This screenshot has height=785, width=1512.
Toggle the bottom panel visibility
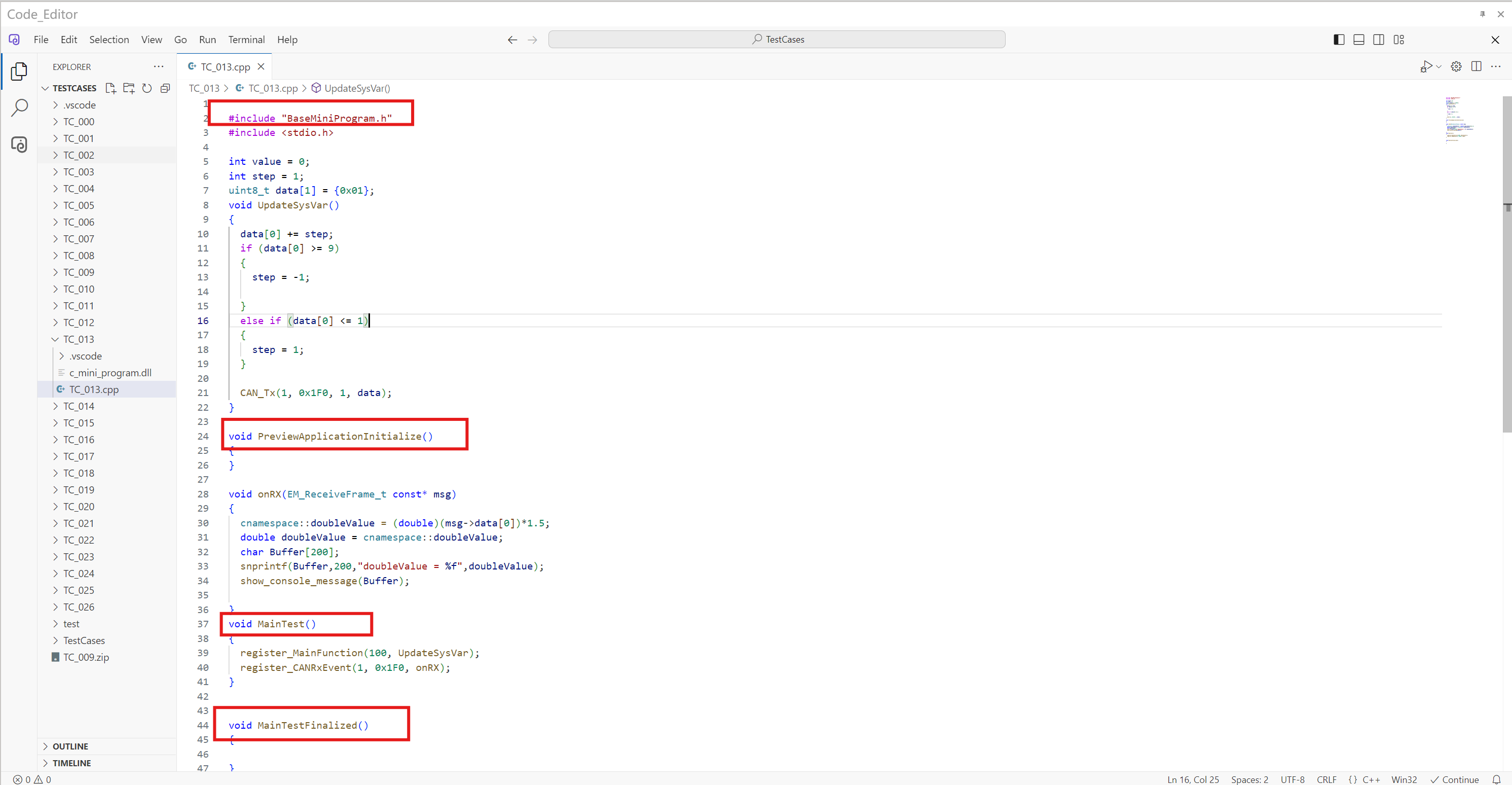coord(1359,40)
